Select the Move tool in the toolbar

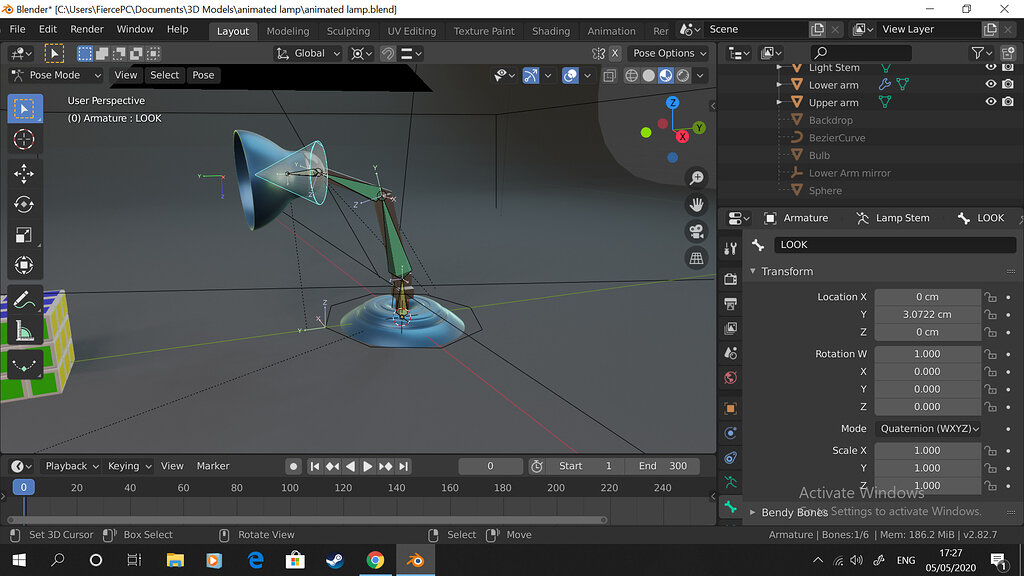[x=25, y=174]
